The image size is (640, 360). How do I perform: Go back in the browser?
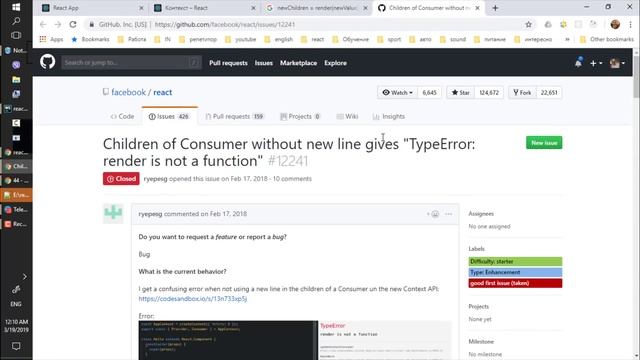click(43, 24)
